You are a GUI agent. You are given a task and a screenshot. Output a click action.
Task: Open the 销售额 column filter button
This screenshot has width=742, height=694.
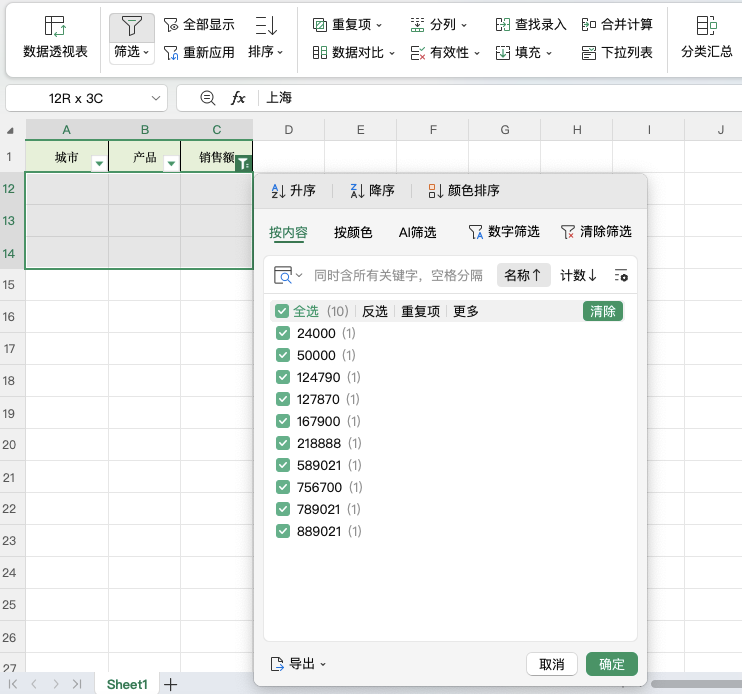pyautogui.click(x=243, y=164)
